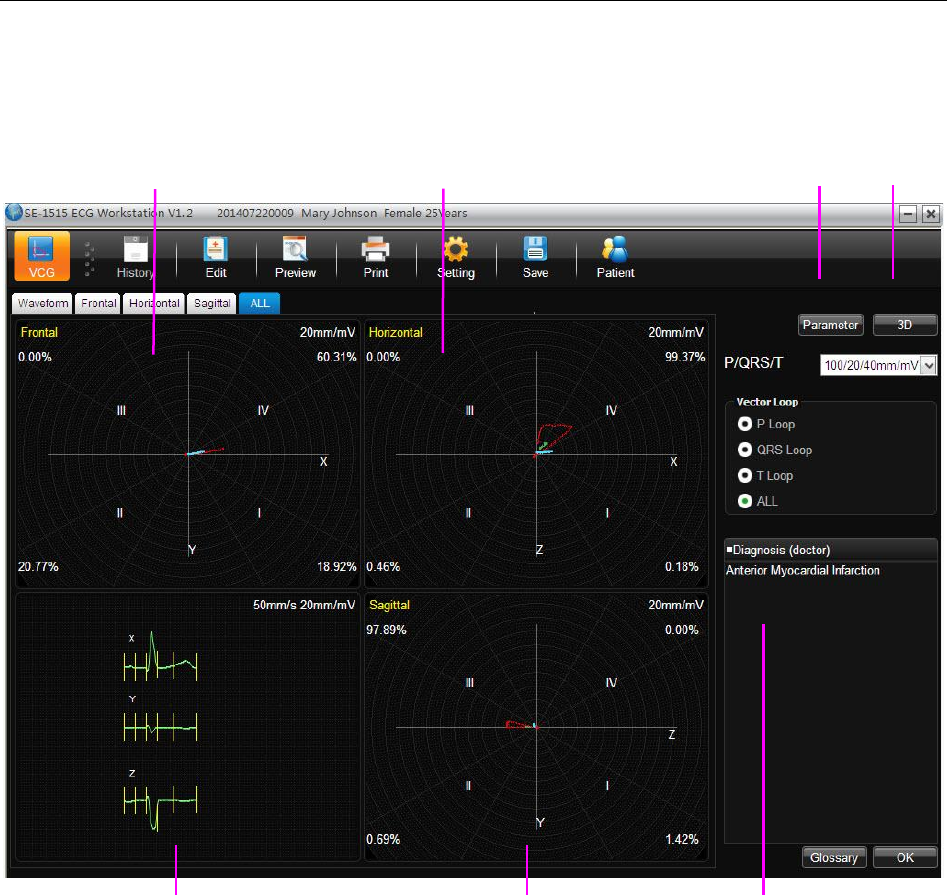The height and width of the screenshot is (895, 947).
Task: Open the Patient icon
Action: click(615, 257)
